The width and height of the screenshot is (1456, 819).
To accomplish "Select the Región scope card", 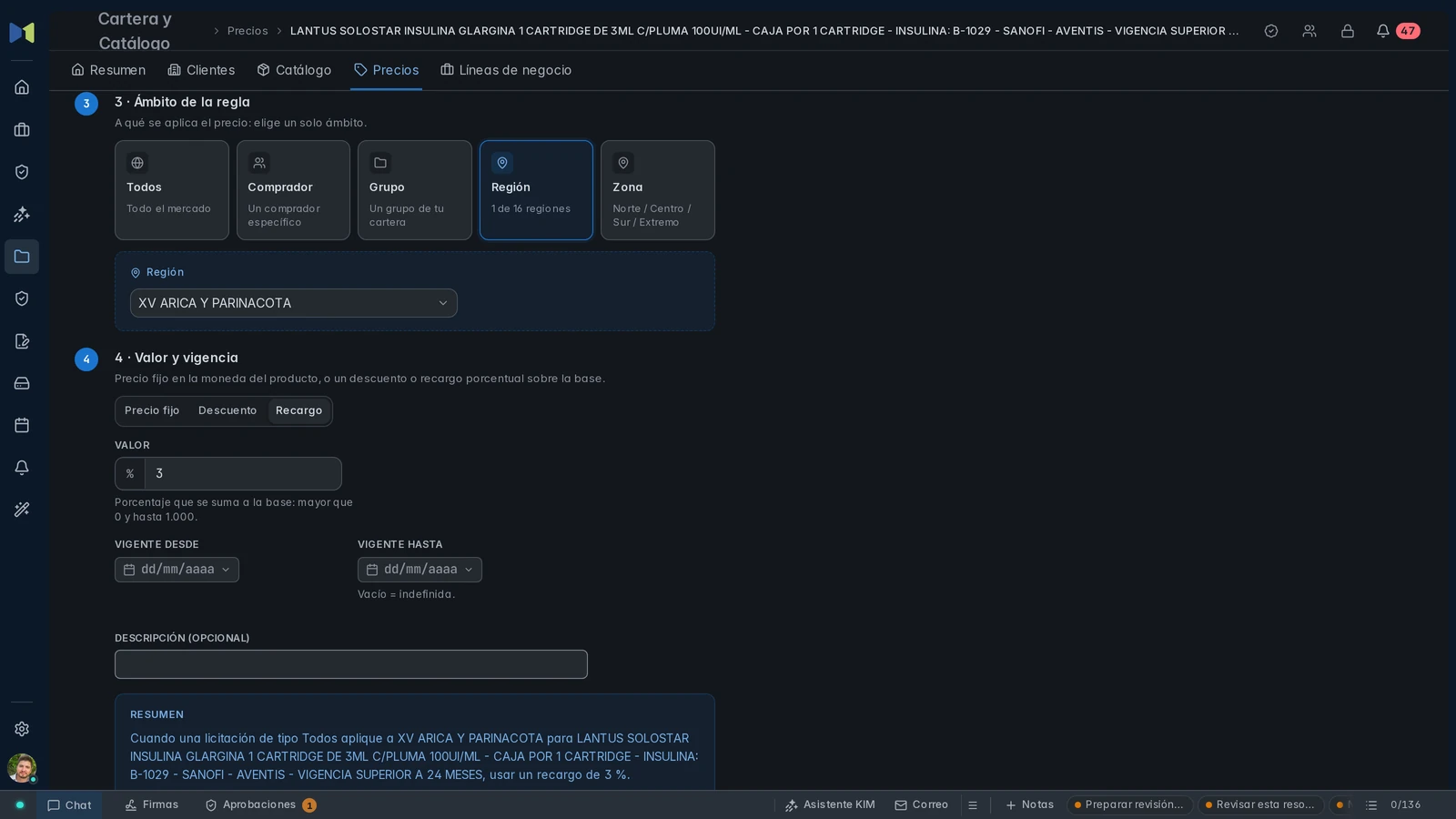I will click(x=536, y=190).
